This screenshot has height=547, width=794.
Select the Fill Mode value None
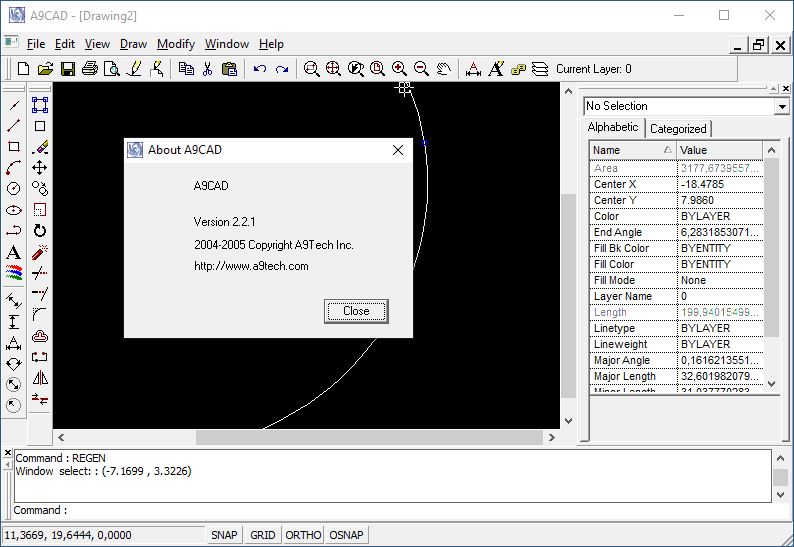(x=720, y=280)
